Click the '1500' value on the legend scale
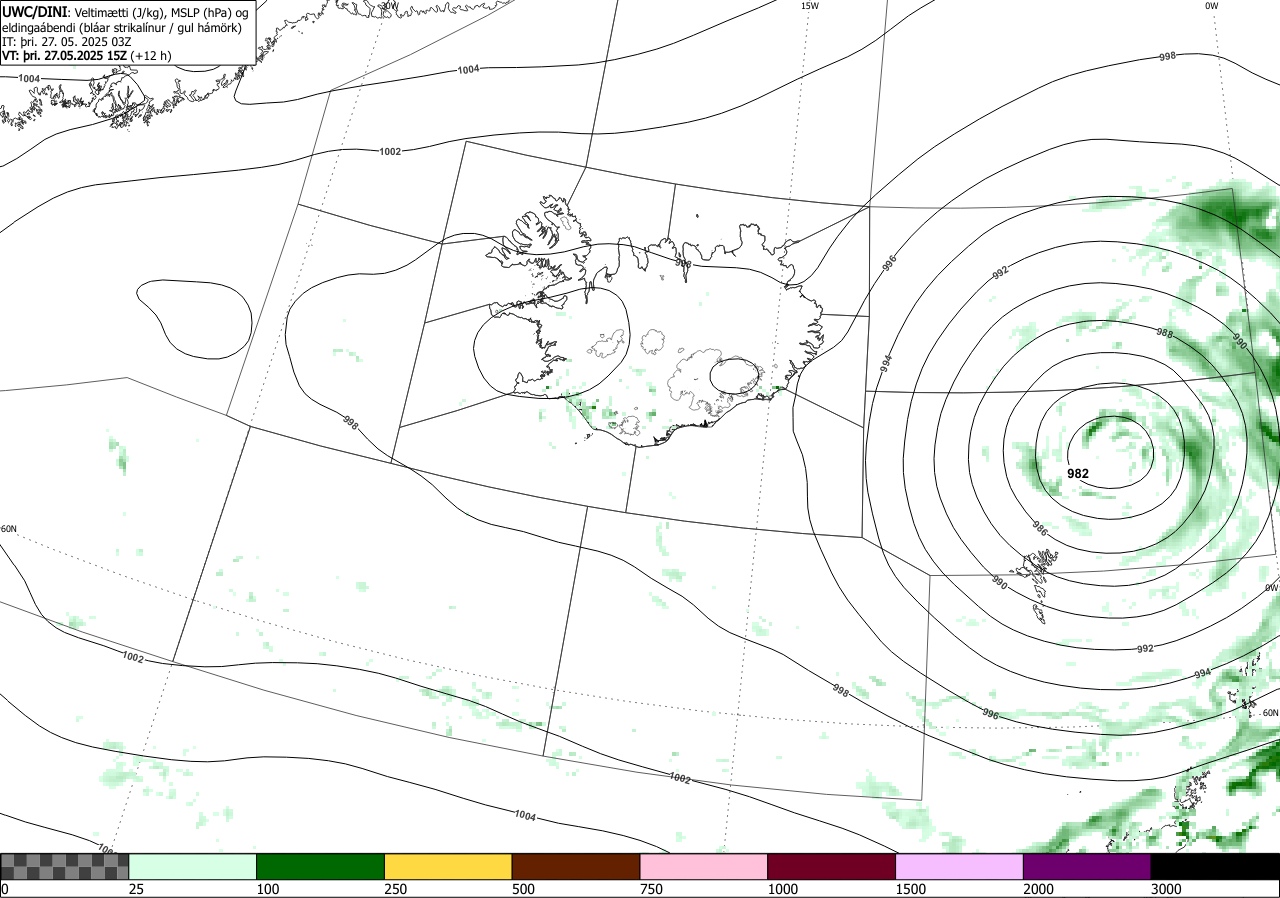Screen dimensions: 1280x898 [910, 889]
